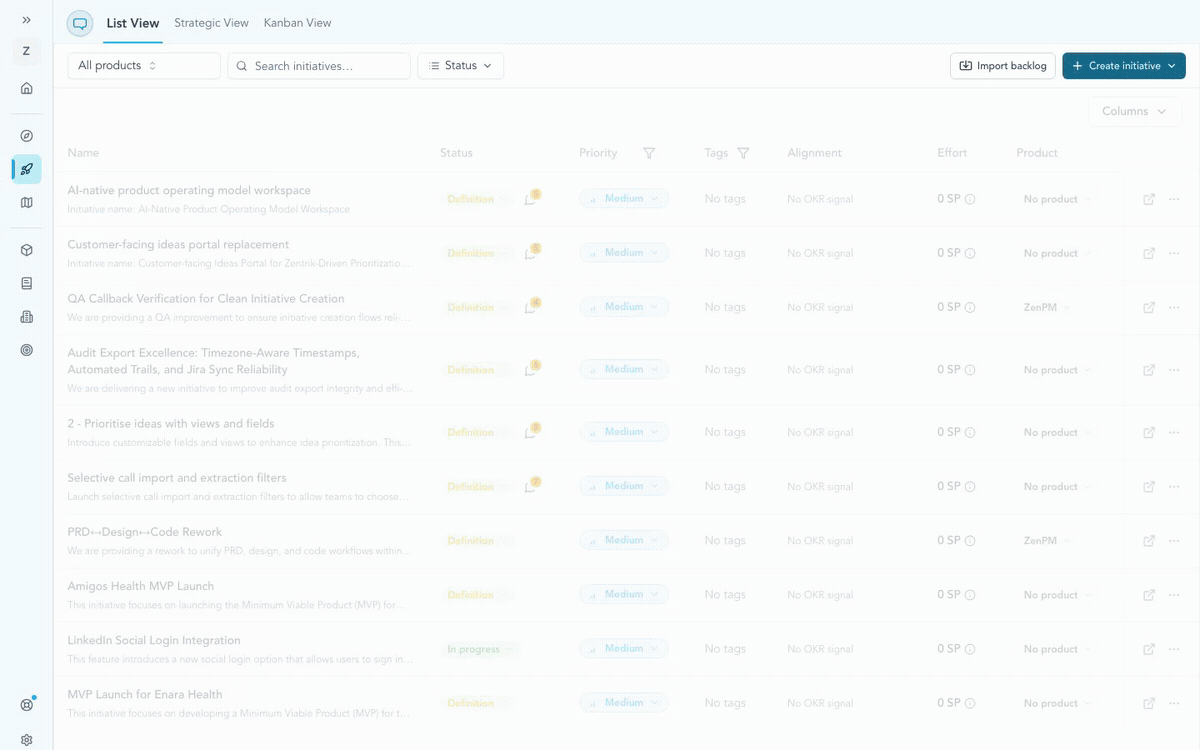This screenshot has width=1200, height=750.
Task: Switch to the List View tab
Action: coord(133,23)
